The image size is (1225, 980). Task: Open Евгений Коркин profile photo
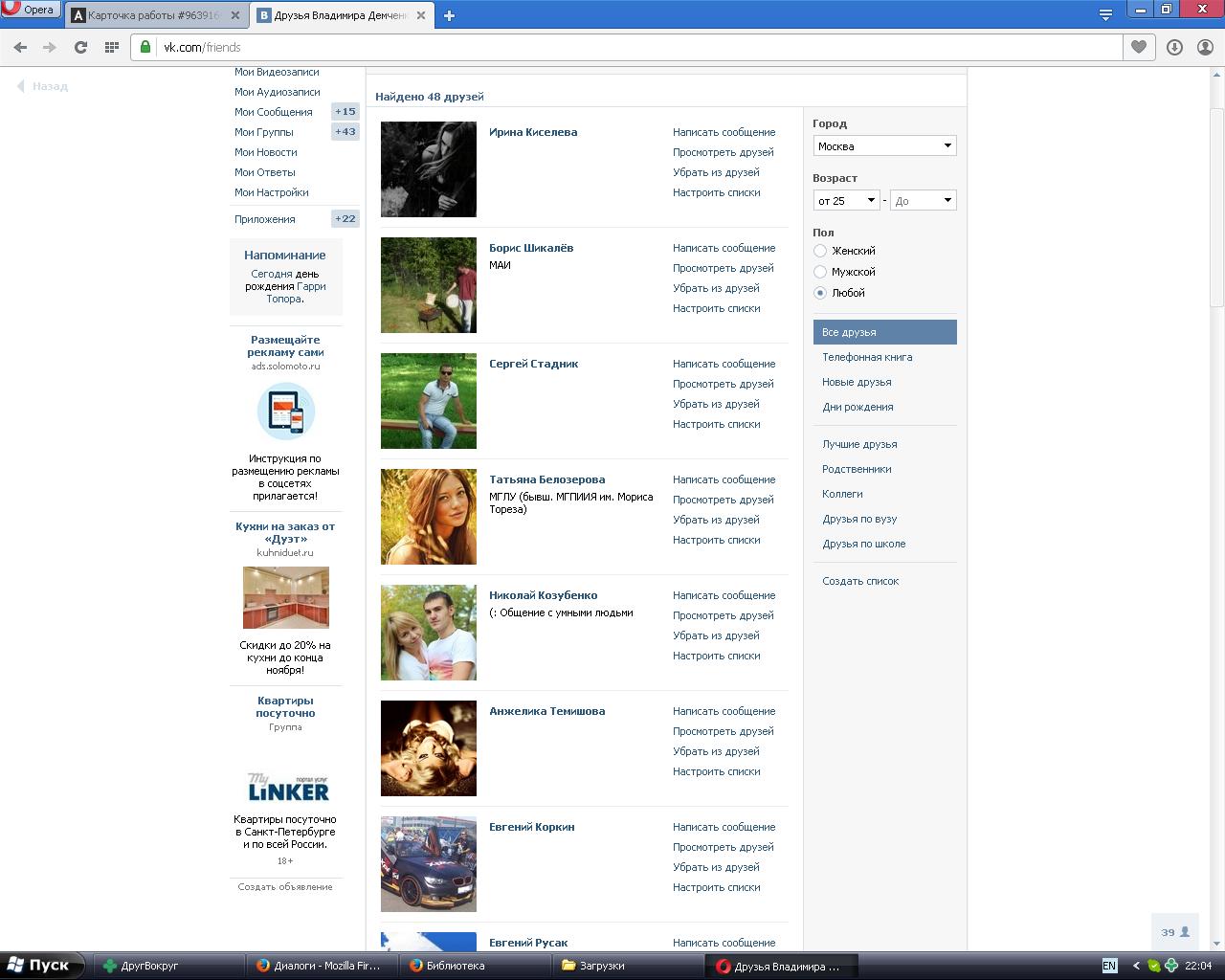(429, 864)
